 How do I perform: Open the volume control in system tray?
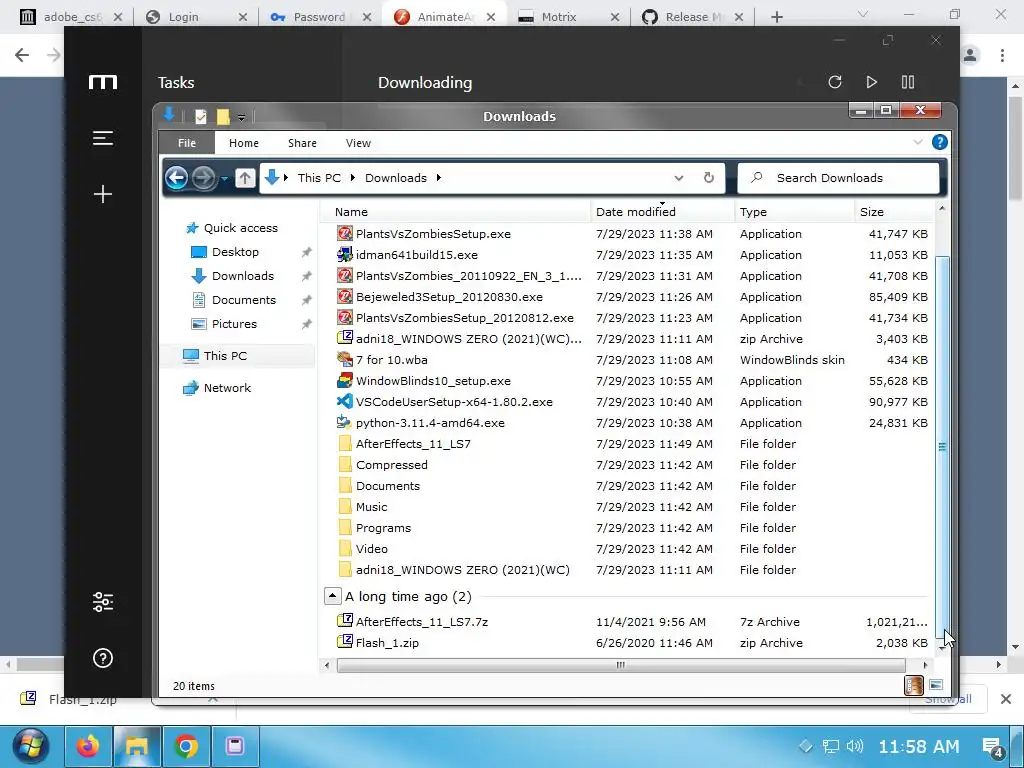pyautogui.click(x=855, y=746)
